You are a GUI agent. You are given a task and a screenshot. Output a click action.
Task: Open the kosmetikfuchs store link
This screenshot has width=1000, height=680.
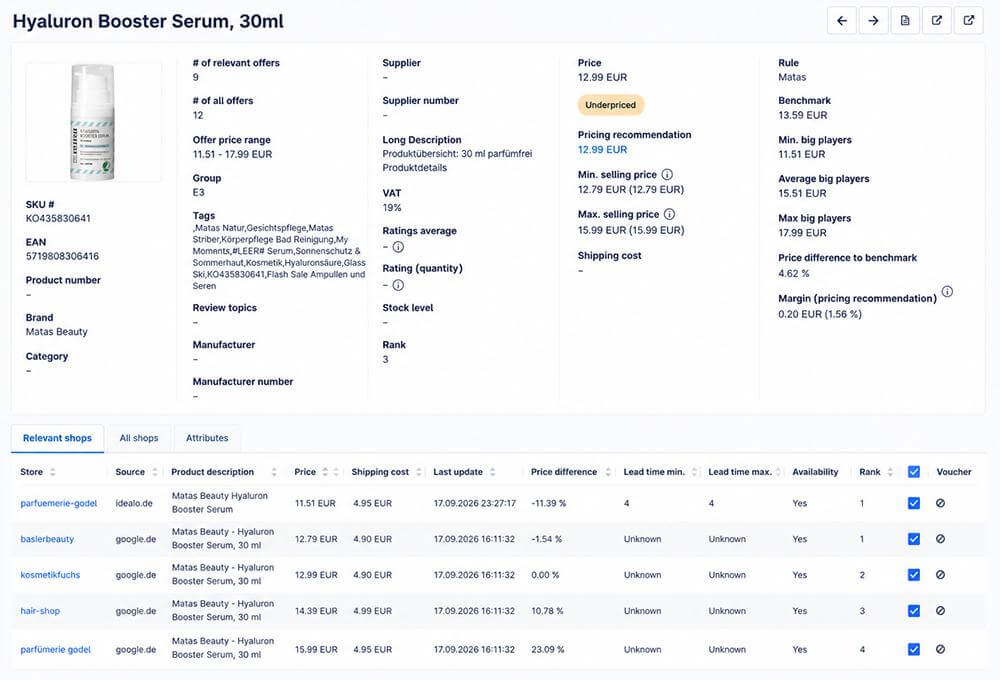pos(50,575)
